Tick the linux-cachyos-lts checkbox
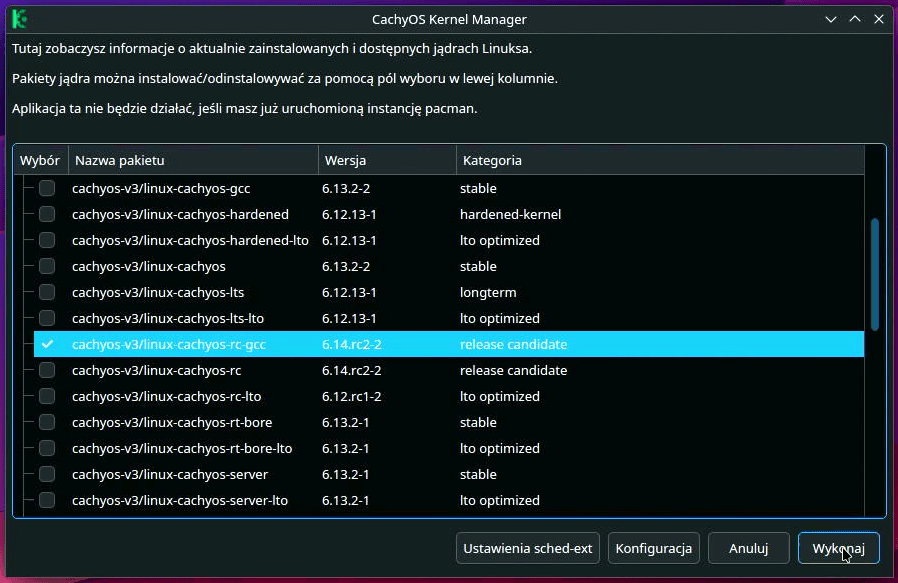 tap(47, 292)
